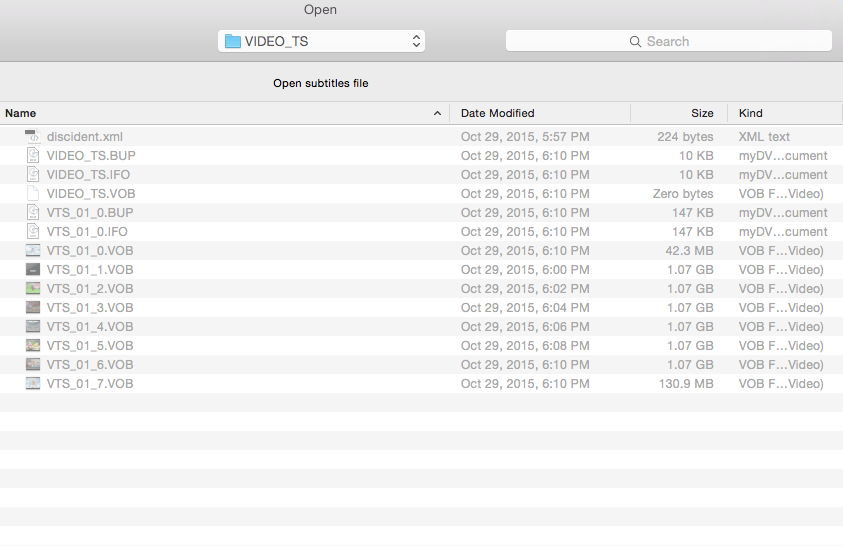
Task: Click the blue VIDEO_TS folder icon
Action: point(233,41)
